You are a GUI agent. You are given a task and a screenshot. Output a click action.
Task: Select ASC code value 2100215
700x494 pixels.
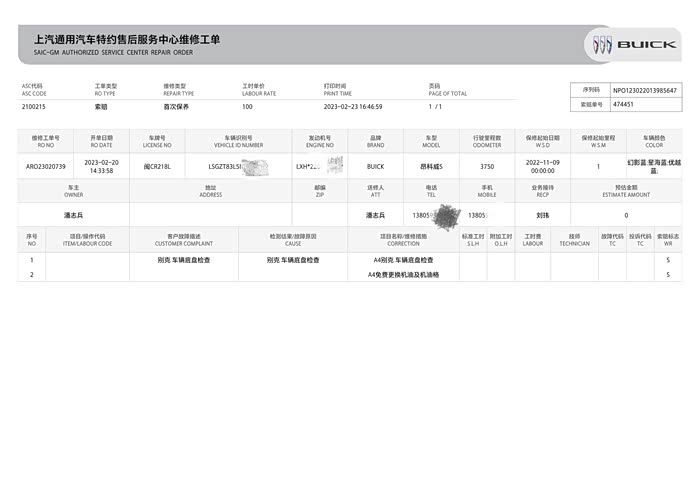coord(33,107)
